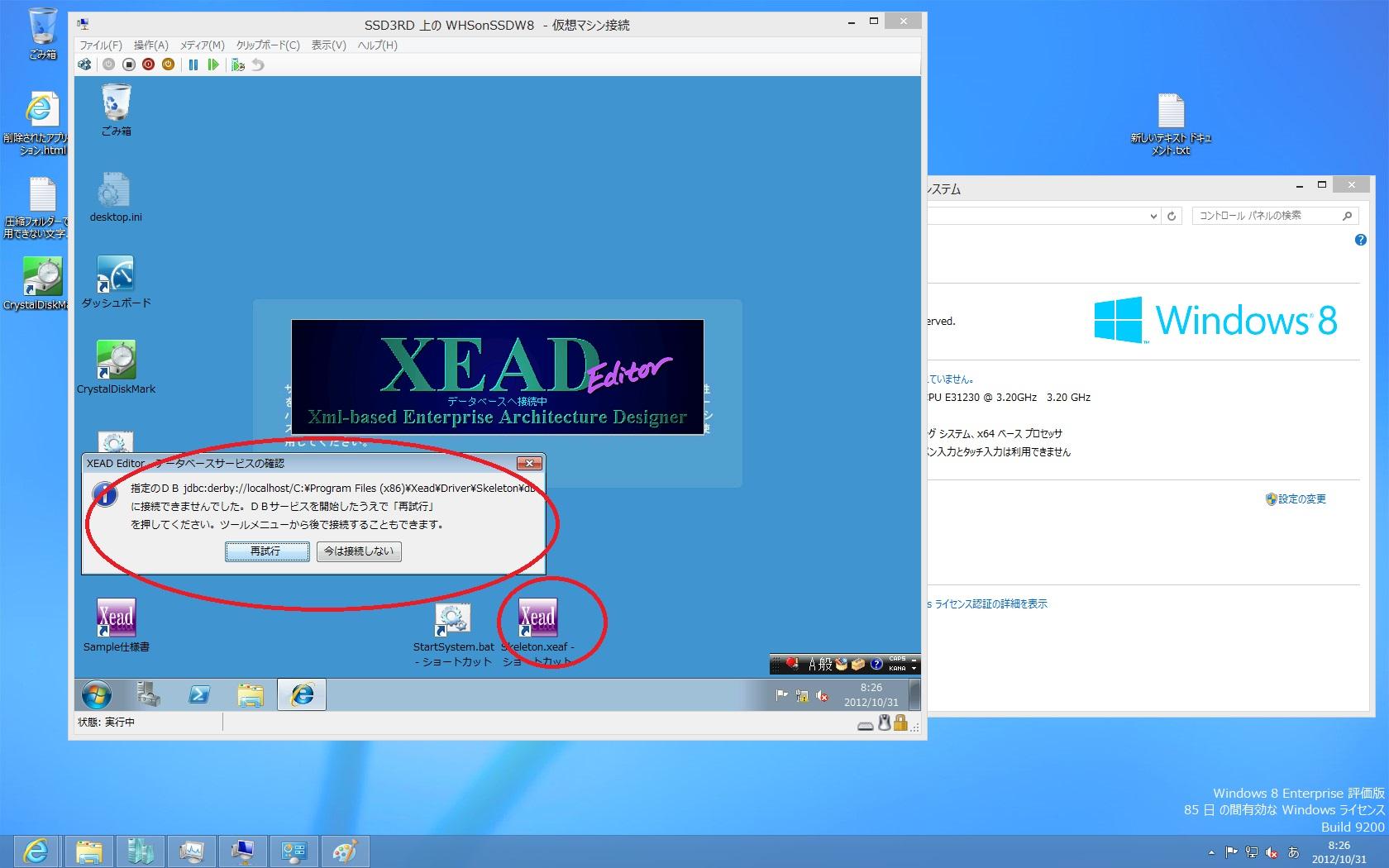Show hidden icons in the host system tray
The width and height of the screenshot is (1389, 868).
click(1212, 852)
